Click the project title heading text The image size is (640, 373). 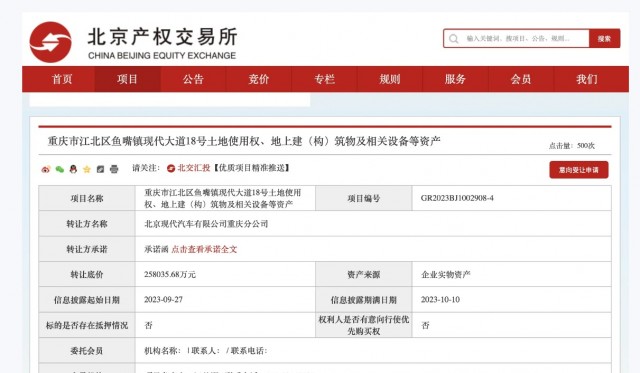pos(244,141)
